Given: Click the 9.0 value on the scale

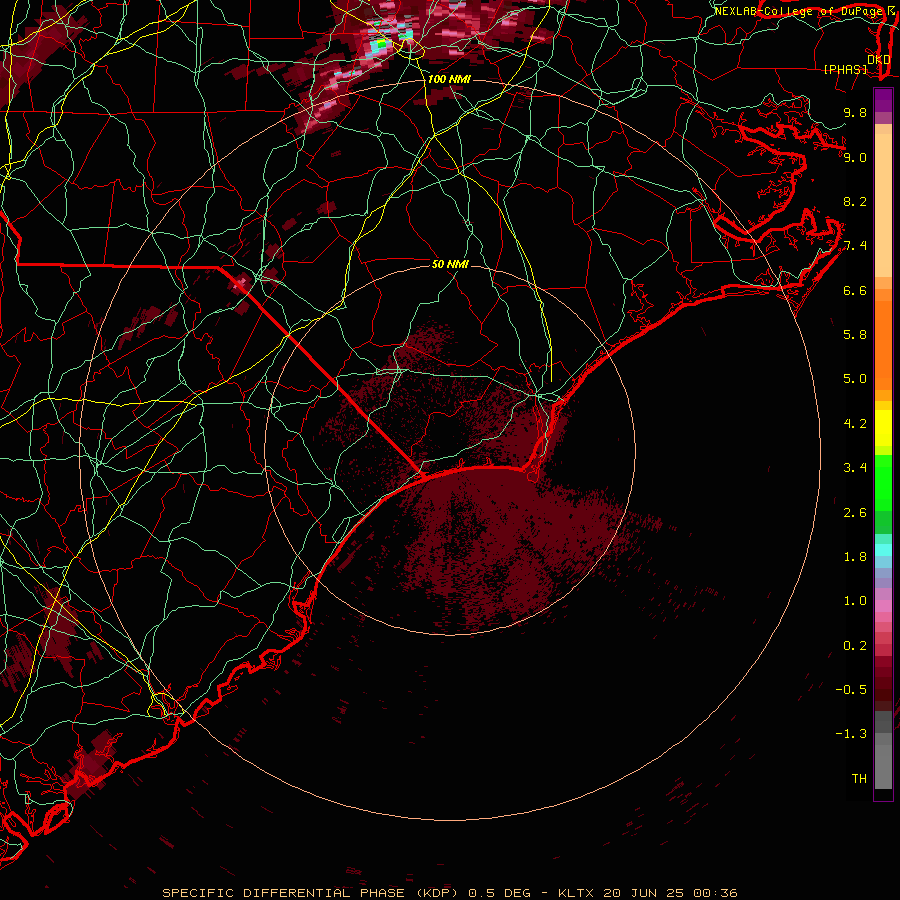Looking at the screenshot, I should pos(855,157).
